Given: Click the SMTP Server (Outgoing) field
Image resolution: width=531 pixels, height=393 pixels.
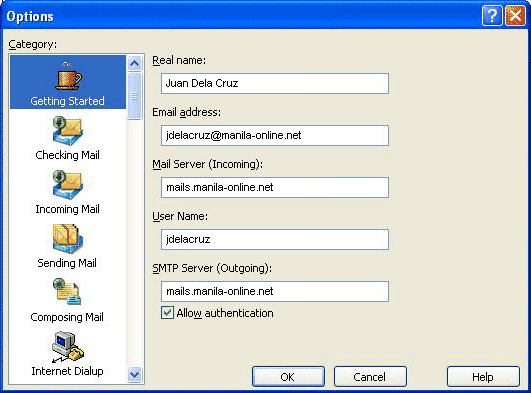Looking at the screenshot, I should [x=275, y=291].
